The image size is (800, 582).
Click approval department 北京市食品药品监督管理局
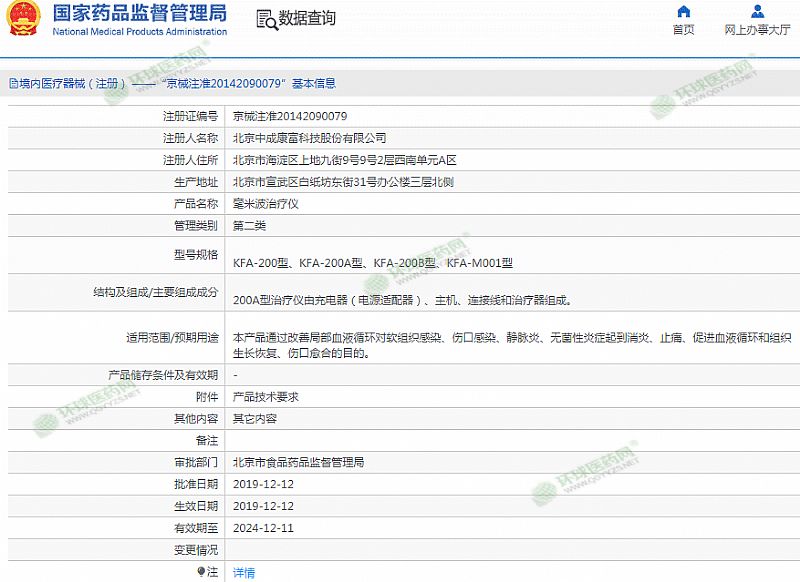(299, 462)
